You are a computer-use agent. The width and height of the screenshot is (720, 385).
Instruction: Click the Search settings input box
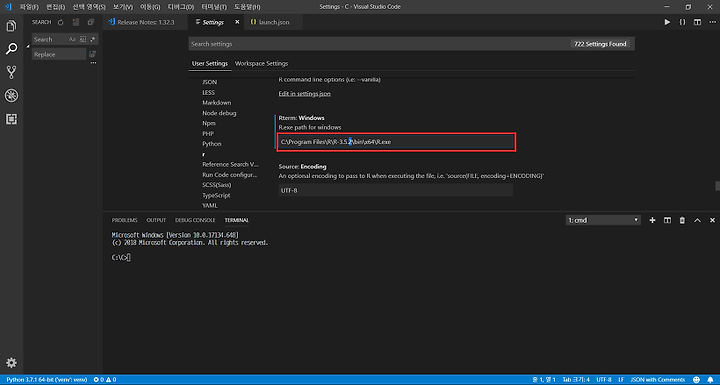[379, 44]
